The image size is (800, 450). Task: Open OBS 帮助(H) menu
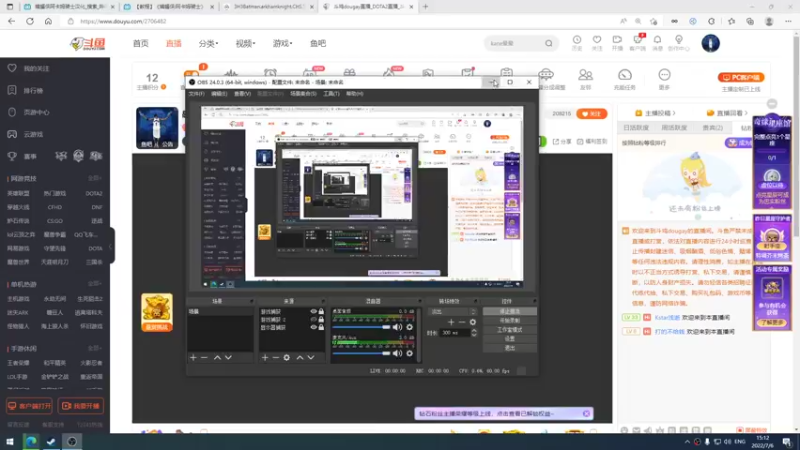pos(355,94)
